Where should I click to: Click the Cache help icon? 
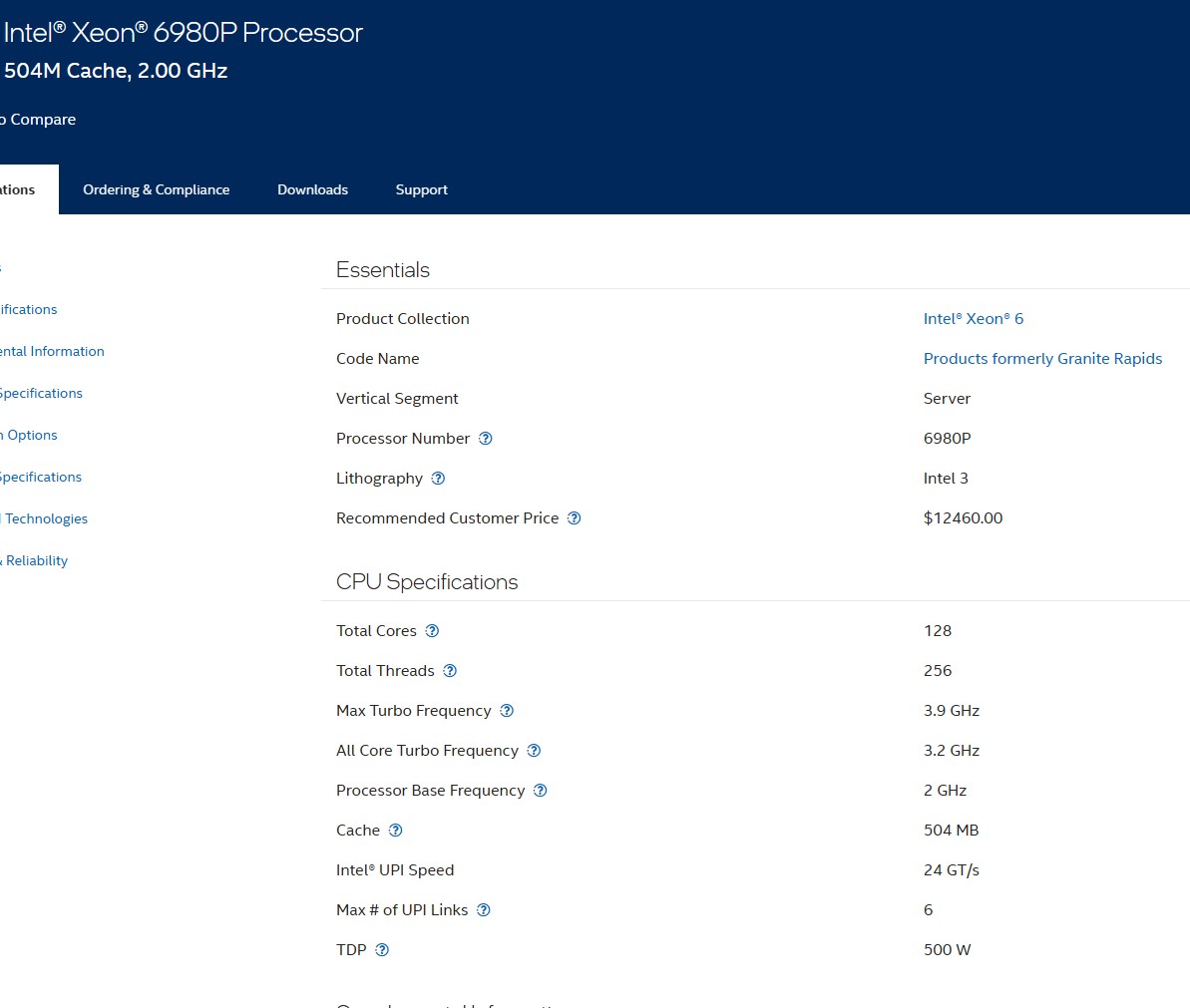[x=395, y=831]
